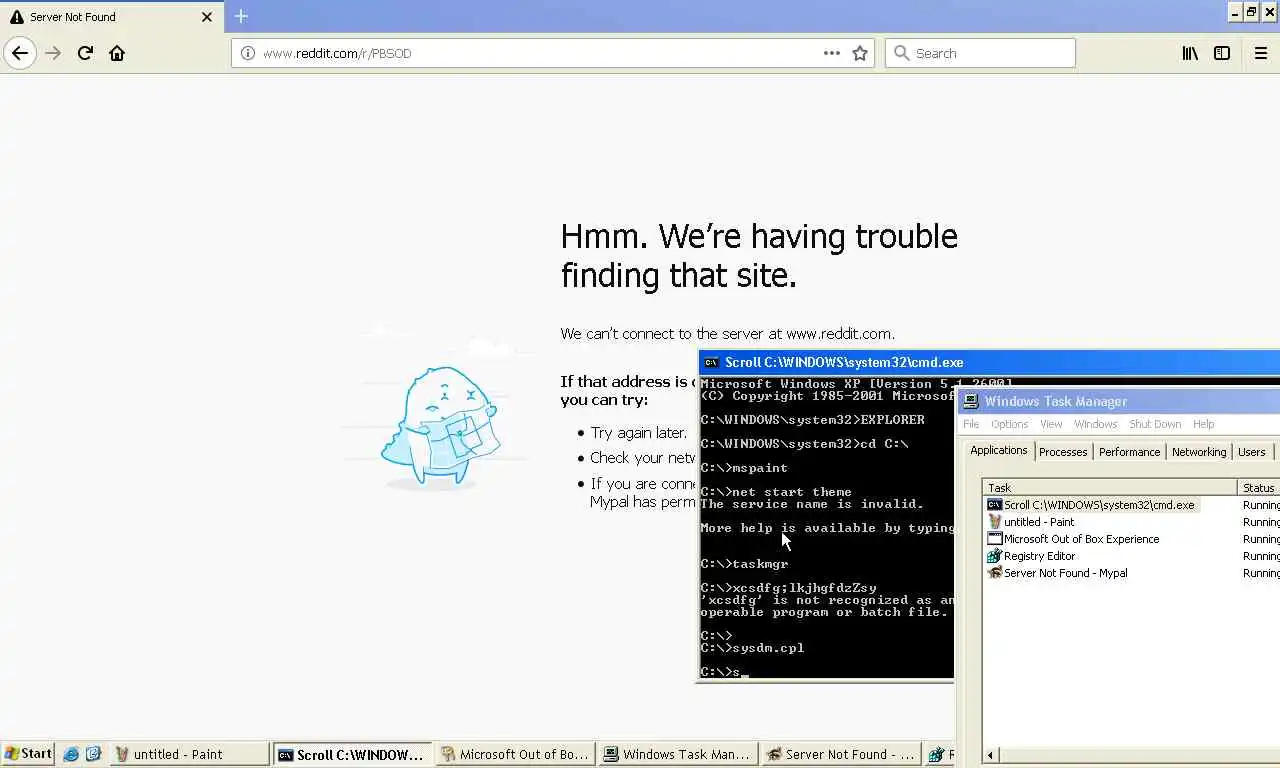
Task: Open Task Manager Shut Down menu
Action: coord(1155,424)
